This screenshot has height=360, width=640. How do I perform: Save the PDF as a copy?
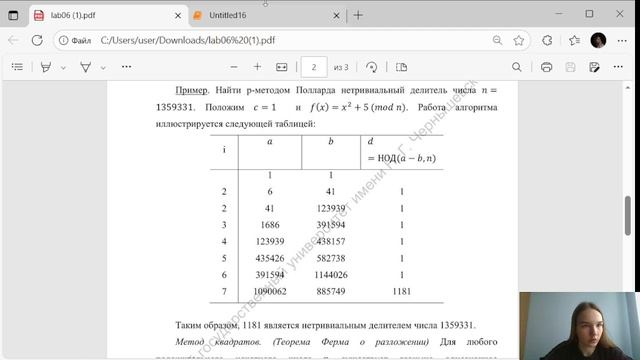click(594, 67)
